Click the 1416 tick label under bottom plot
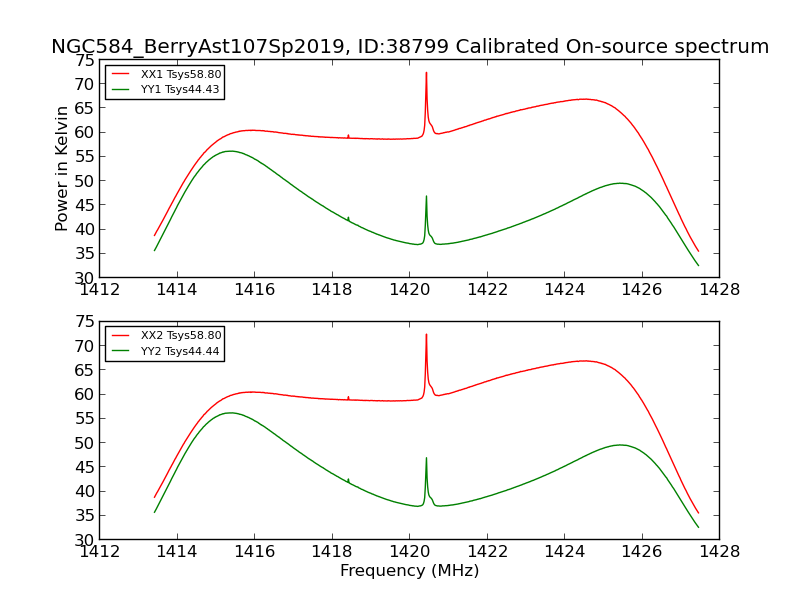 255,552
